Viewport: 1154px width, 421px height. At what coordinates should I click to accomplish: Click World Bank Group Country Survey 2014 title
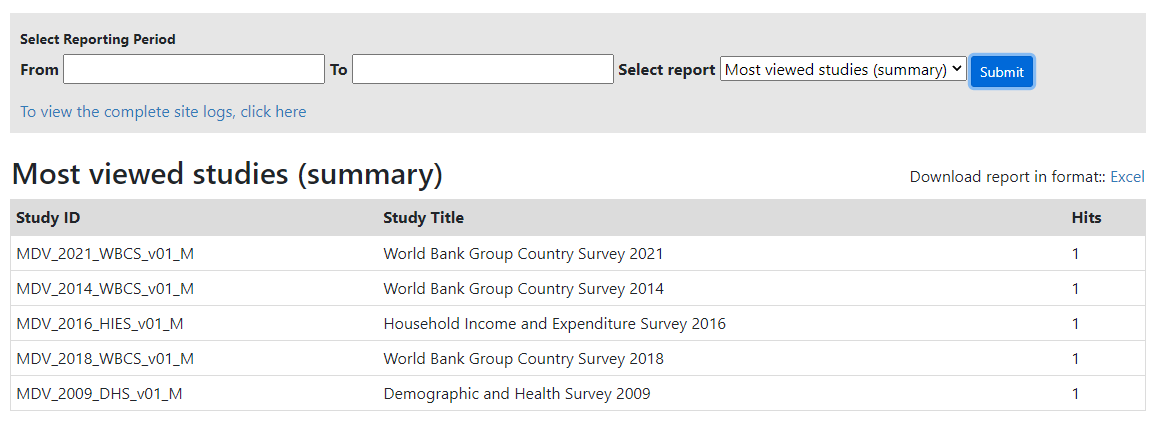[523, 289]
